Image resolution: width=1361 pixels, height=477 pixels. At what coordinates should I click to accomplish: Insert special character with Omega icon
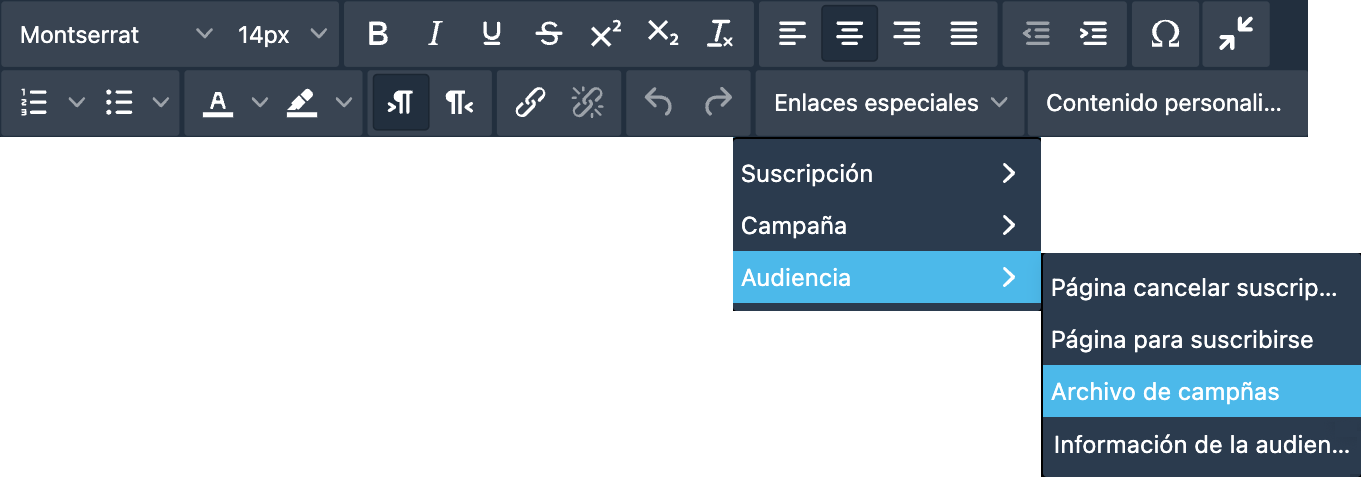pos(1165,34)
